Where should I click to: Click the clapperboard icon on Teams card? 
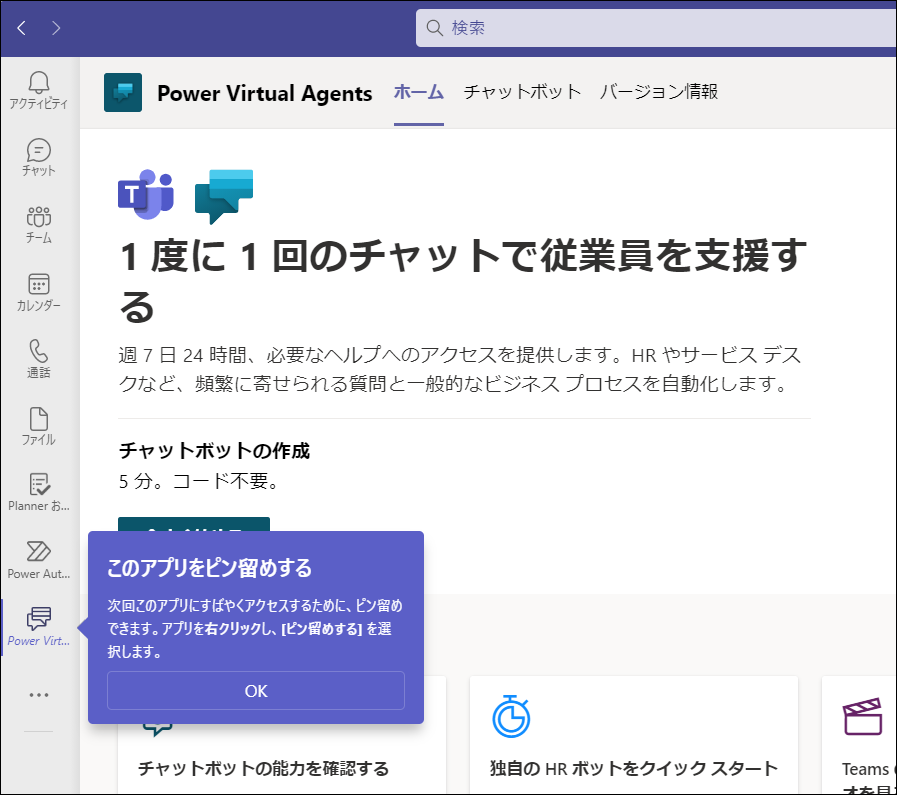tap(862, 716)
